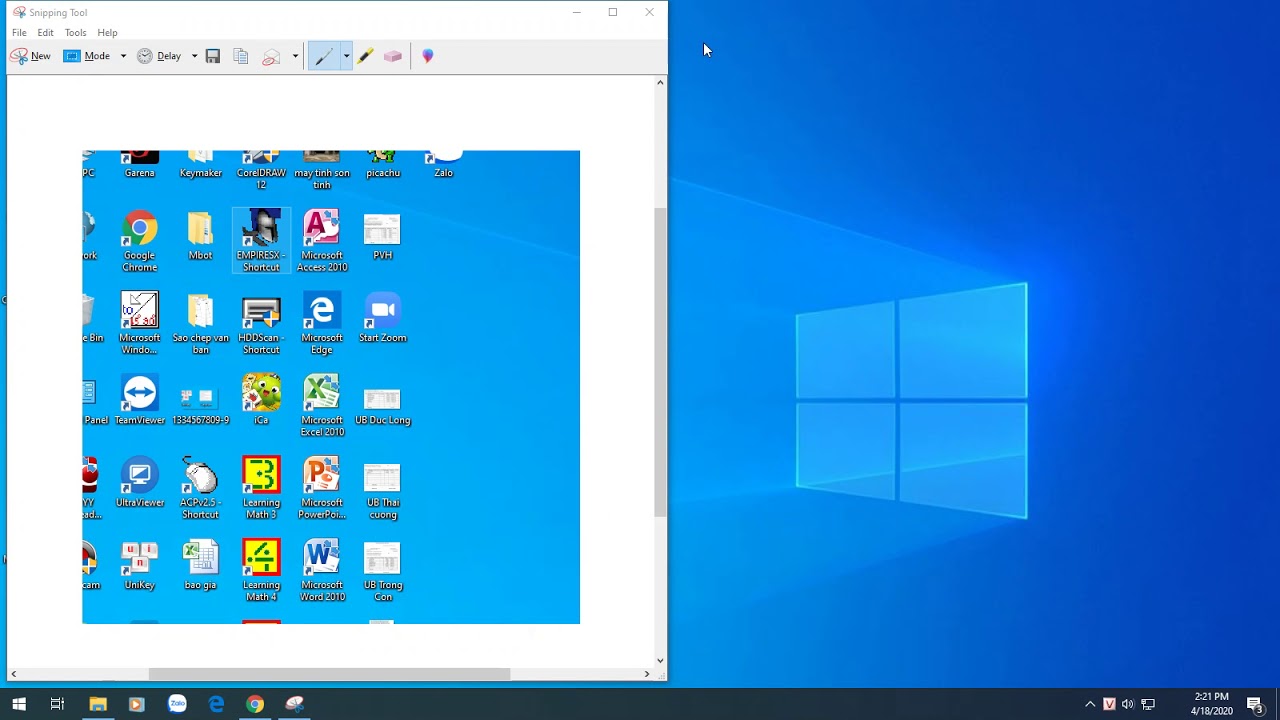Send the snip via the envelope icon
The height and width of the screenshot is (720, 1280).
[x=271, y=56]
